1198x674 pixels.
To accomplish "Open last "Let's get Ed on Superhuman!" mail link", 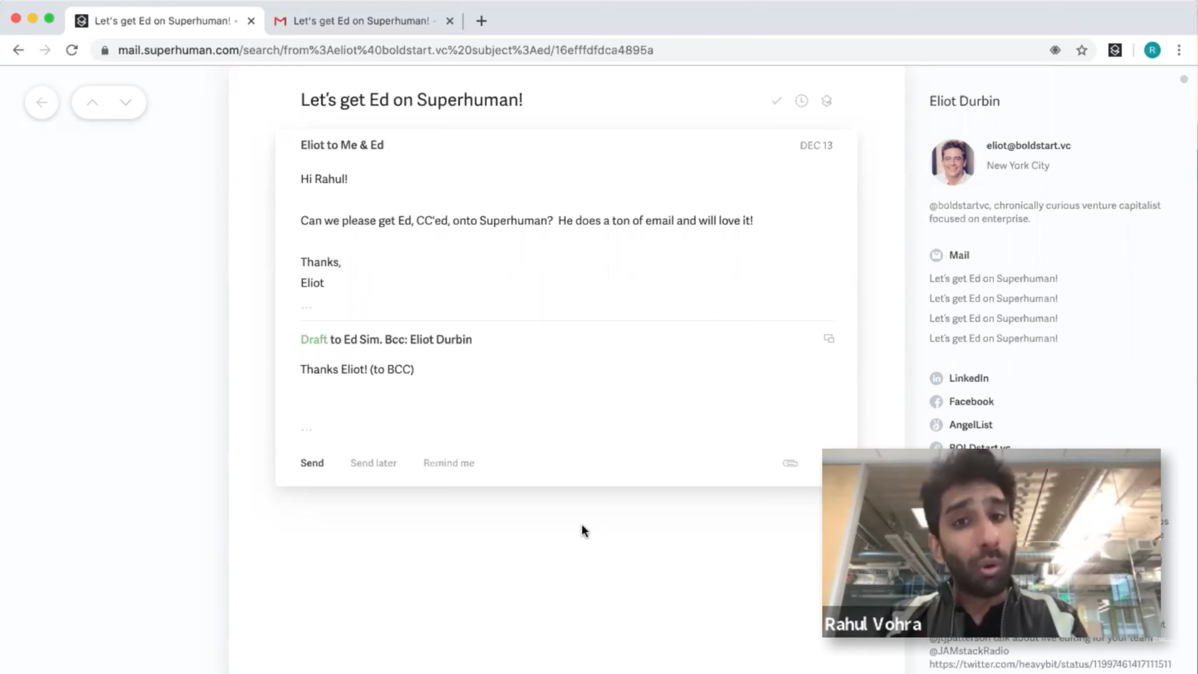I will click(x=993, y=338).
